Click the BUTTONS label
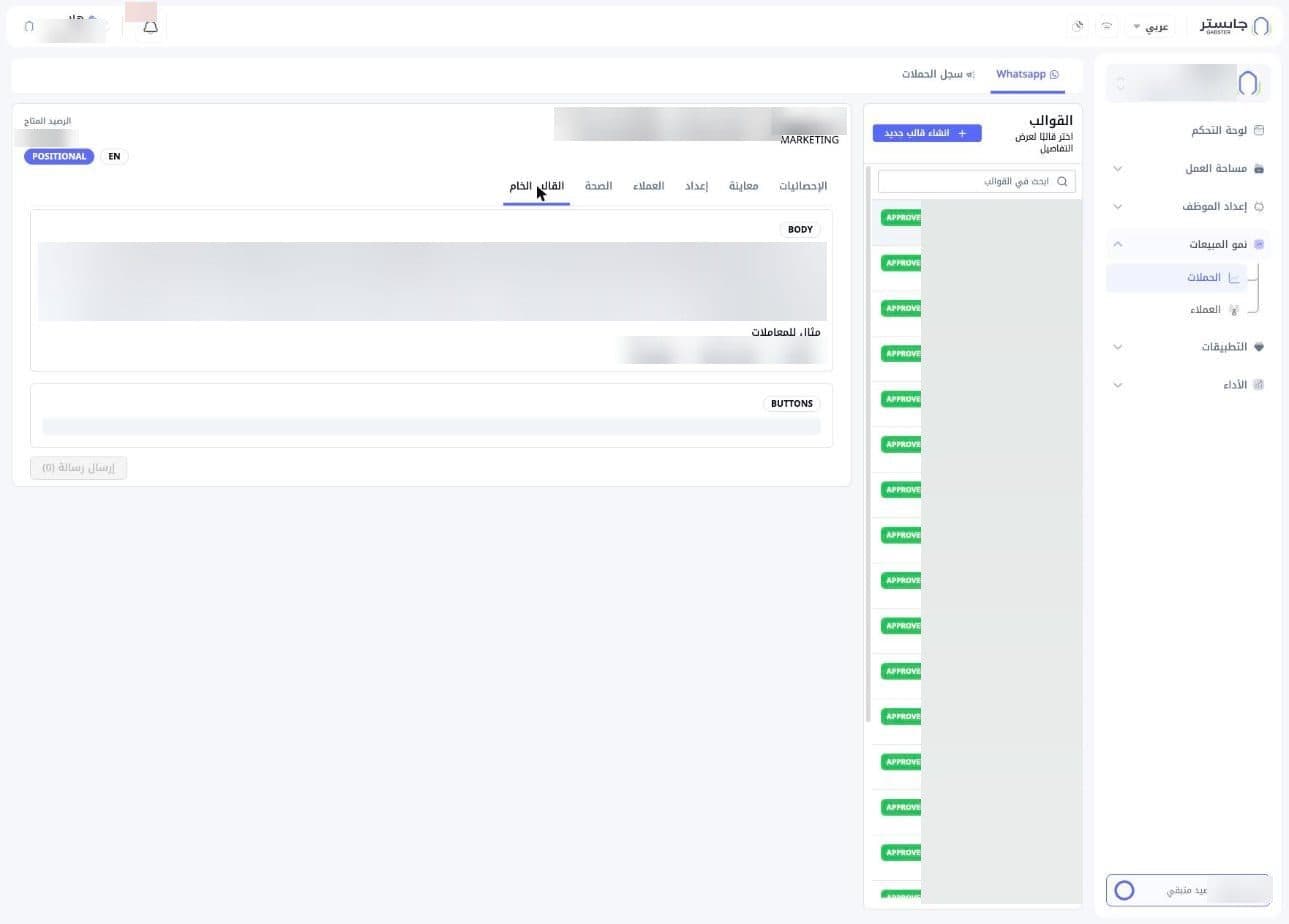Viewport: 1289px width, 924px height. 792,404
